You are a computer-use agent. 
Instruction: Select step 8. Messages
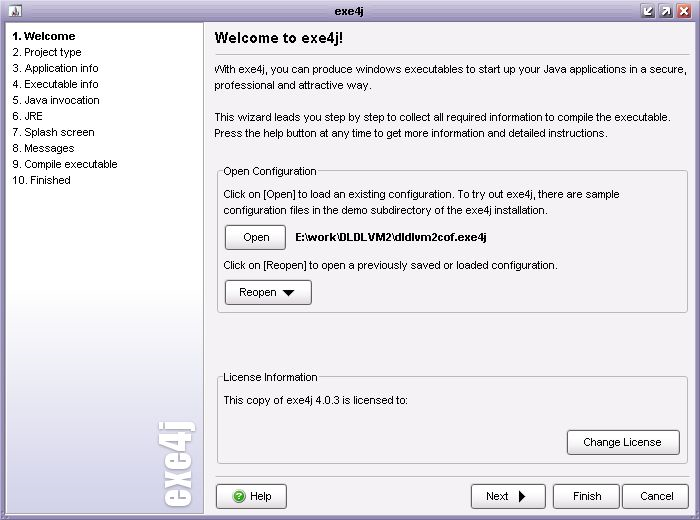pyautogui.click(x=43, y=148)
